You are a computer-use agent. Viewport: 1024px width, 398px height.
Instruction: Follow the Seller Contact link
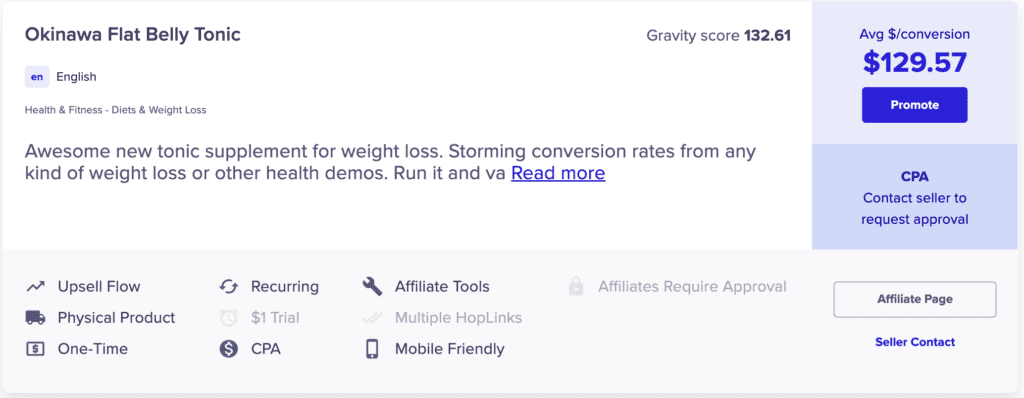(914, 342)
